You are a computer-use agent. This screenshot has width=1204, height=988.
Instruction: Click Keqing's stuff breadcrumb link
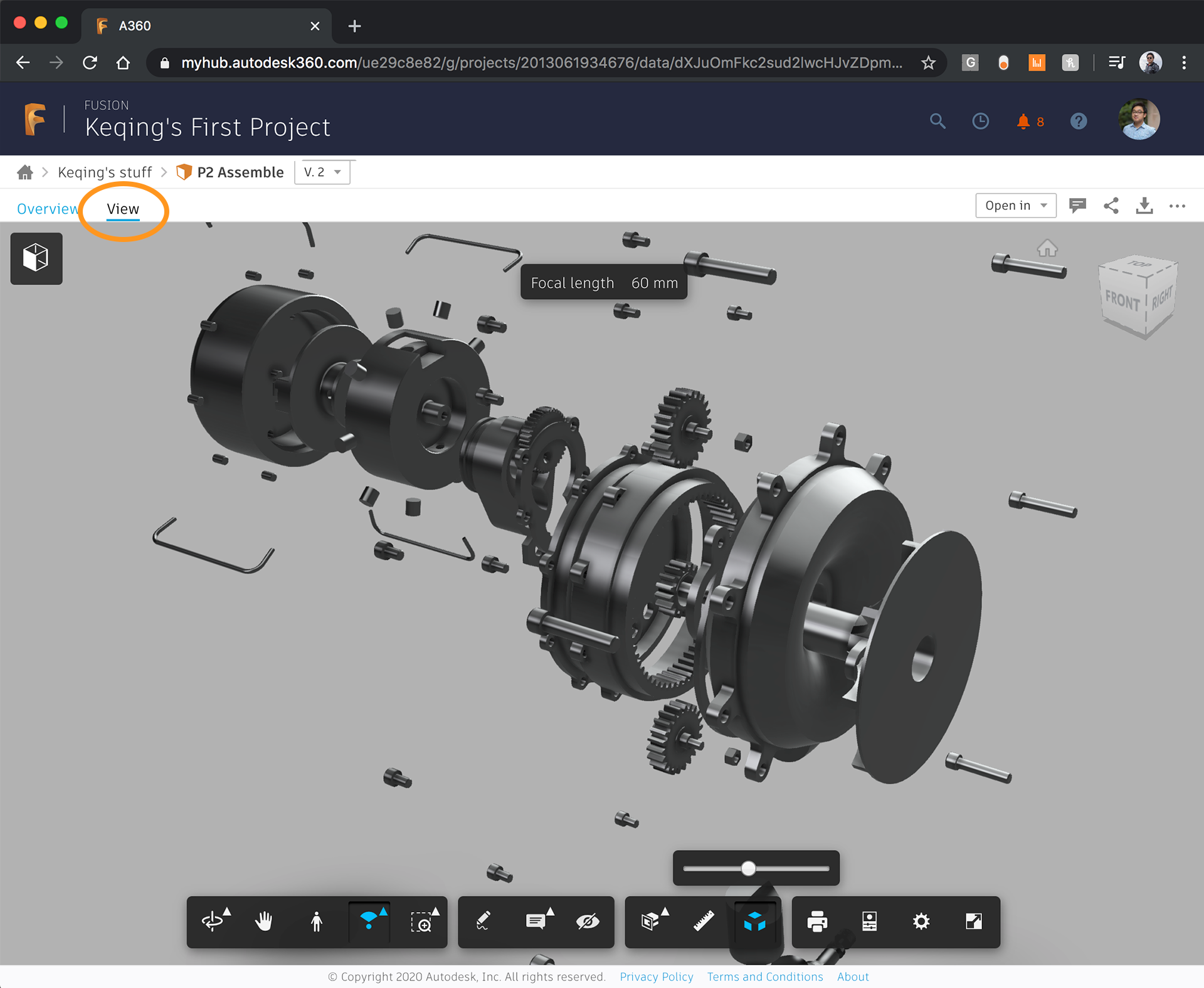(105, 172)
